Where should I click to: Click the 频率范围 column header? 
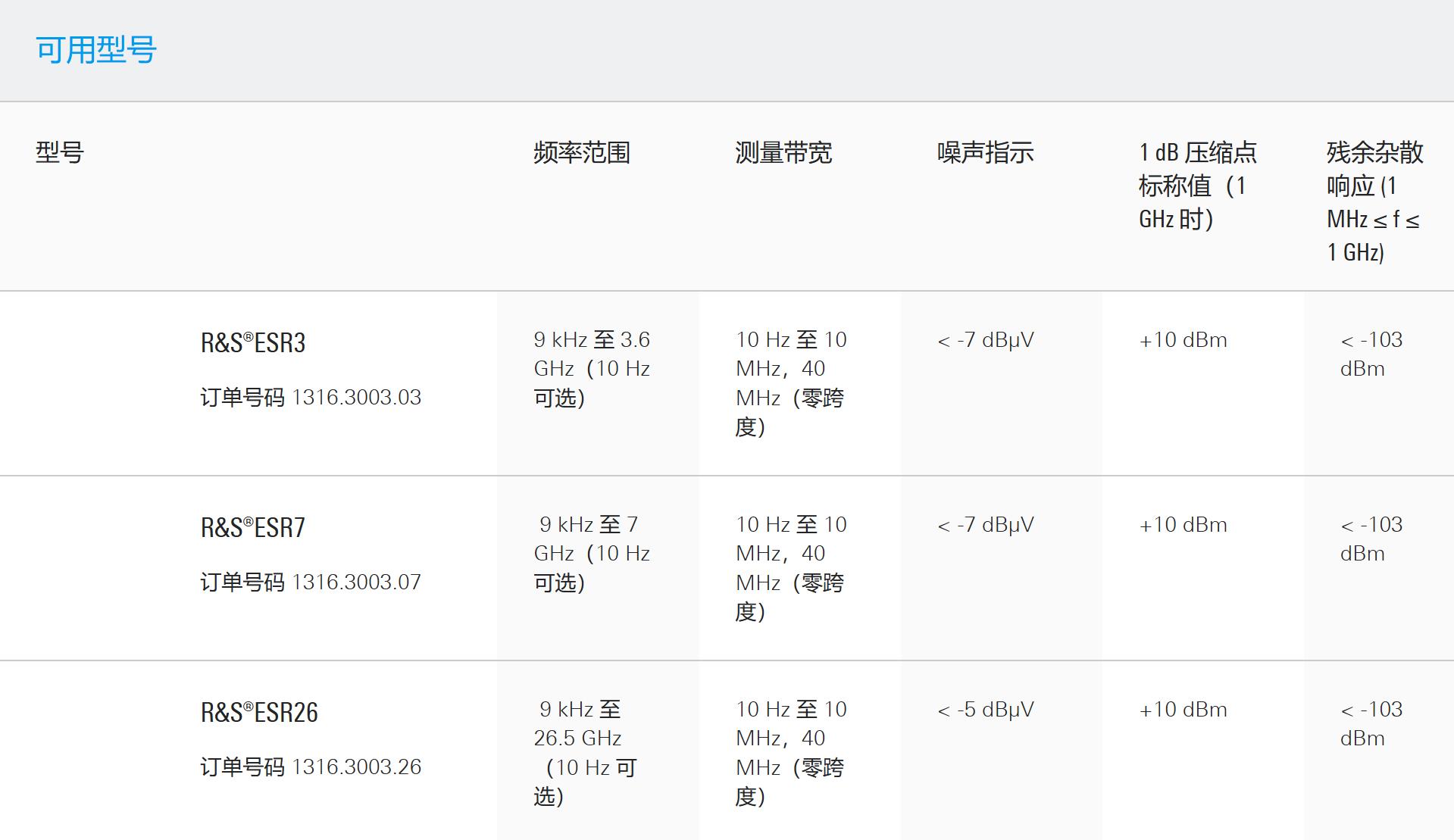(582, 153)
